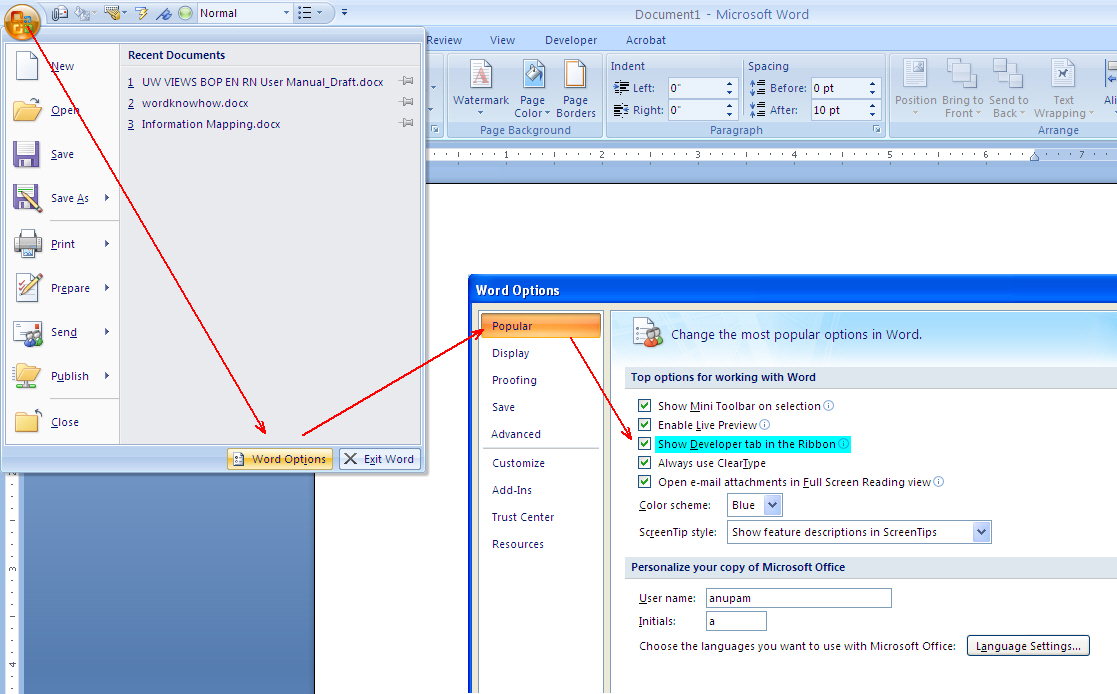Open the Watermark gallery
Screen dimensions: 1117x694
(481, 88)
